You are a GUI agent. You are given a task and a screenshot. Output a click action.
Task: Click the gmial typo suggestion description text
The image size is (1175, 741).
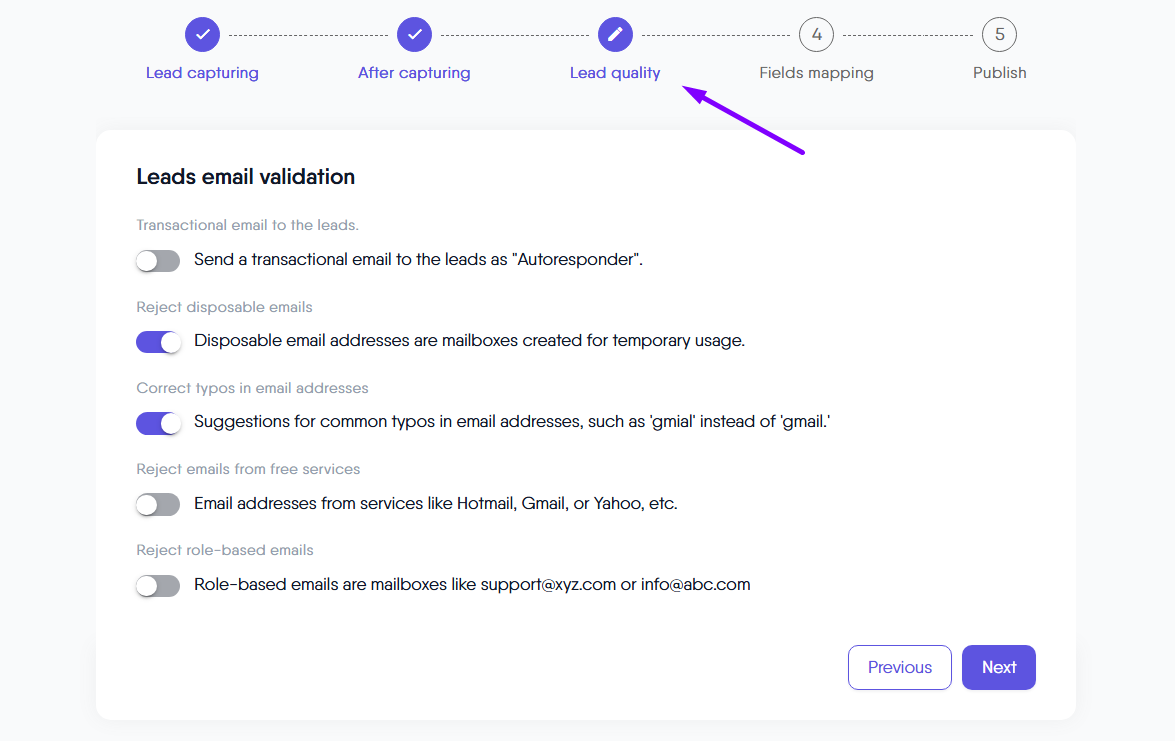(x=512, y=422)
